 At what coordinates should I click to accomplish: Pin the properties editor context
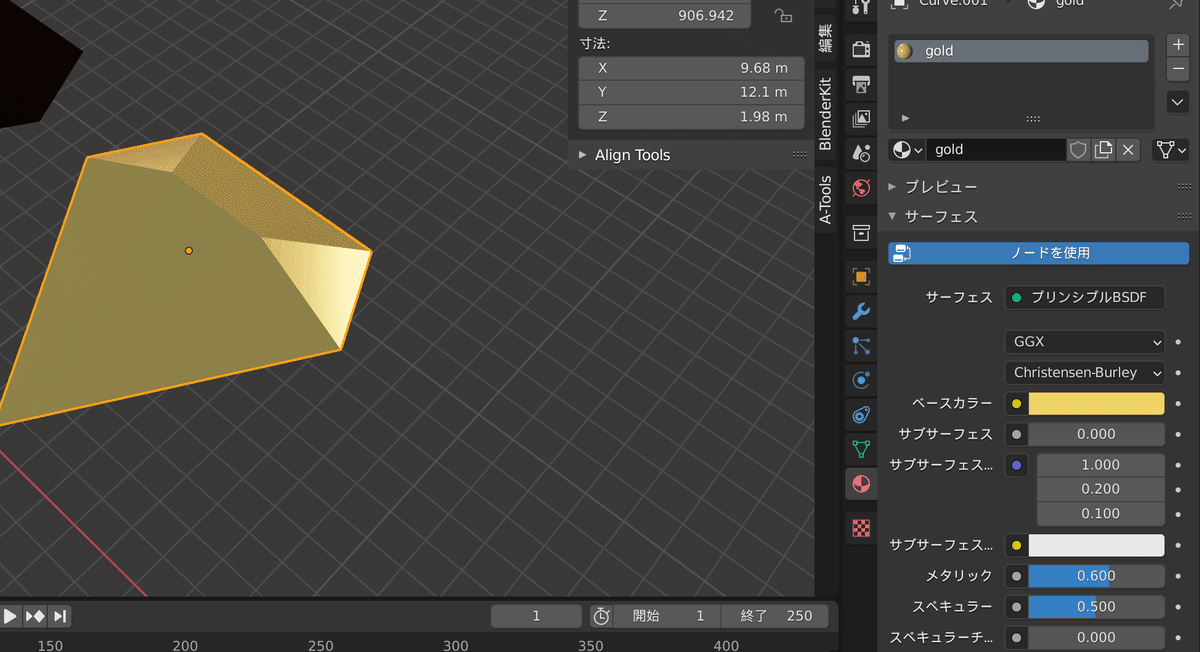(x=1176, y=4)
